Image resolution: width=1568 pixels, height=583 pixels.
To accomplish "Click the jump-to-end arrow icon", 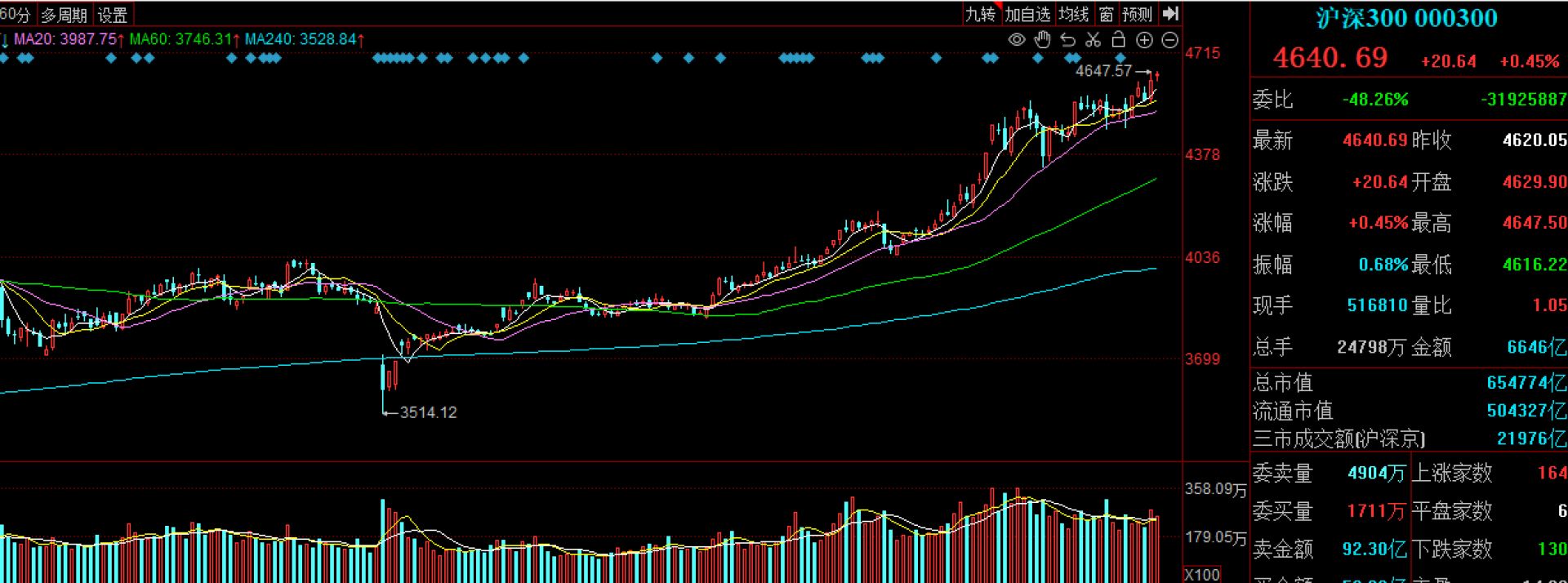I will 1170,14.
